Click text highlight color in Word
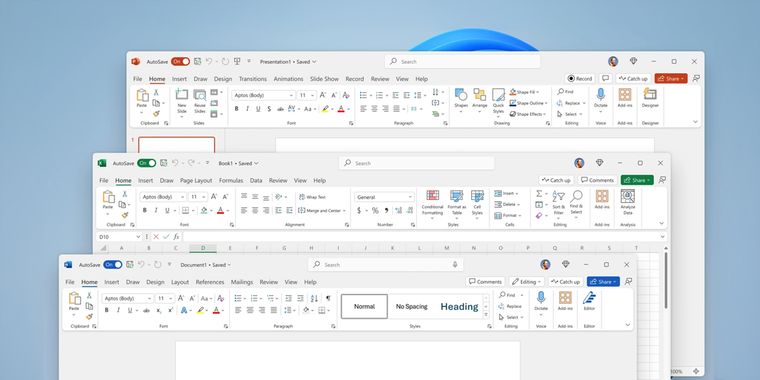 click(200, 310)
